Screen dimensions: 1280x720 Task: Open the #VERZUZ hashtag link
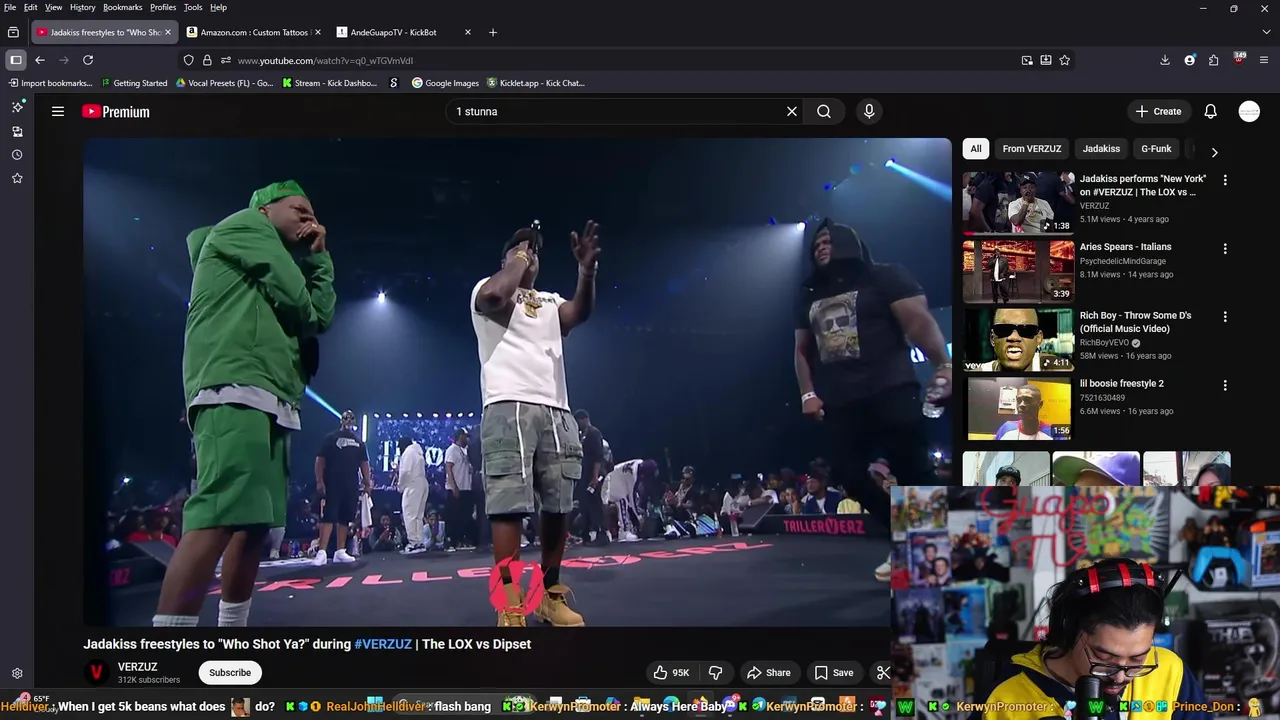point(383,644)
